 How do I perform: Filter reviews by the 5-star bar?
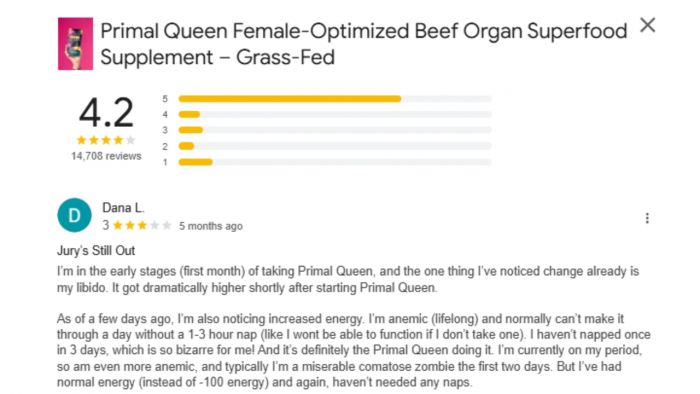(335, 99)
